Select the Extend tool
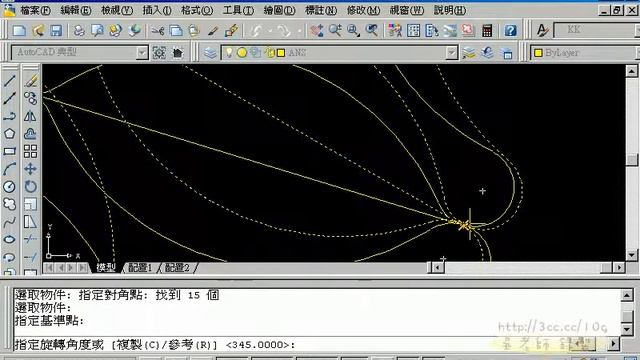Viewport: 640px width, 360px height. point(31,257)
